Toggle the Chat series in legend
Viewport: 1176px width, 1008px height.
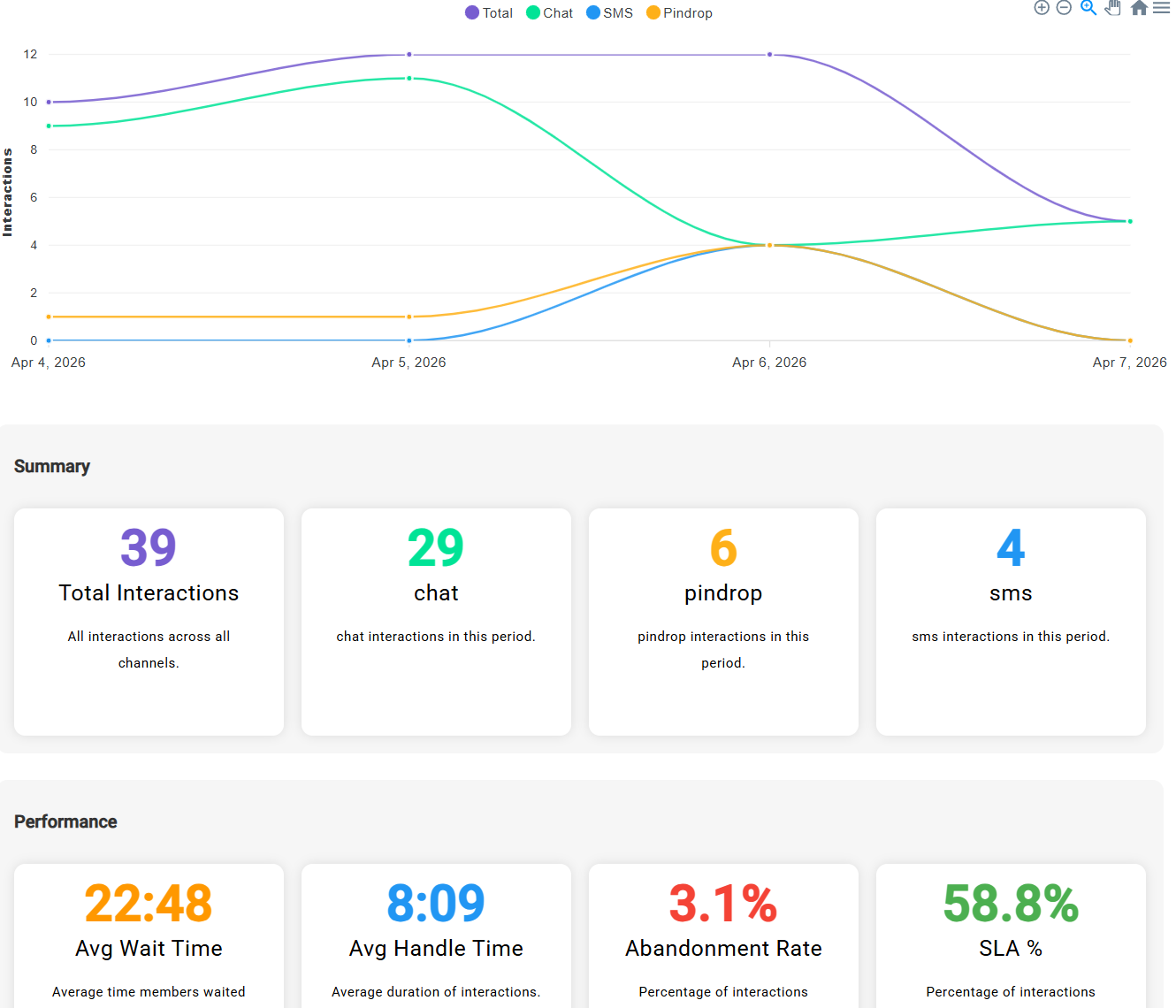[550, 13]
